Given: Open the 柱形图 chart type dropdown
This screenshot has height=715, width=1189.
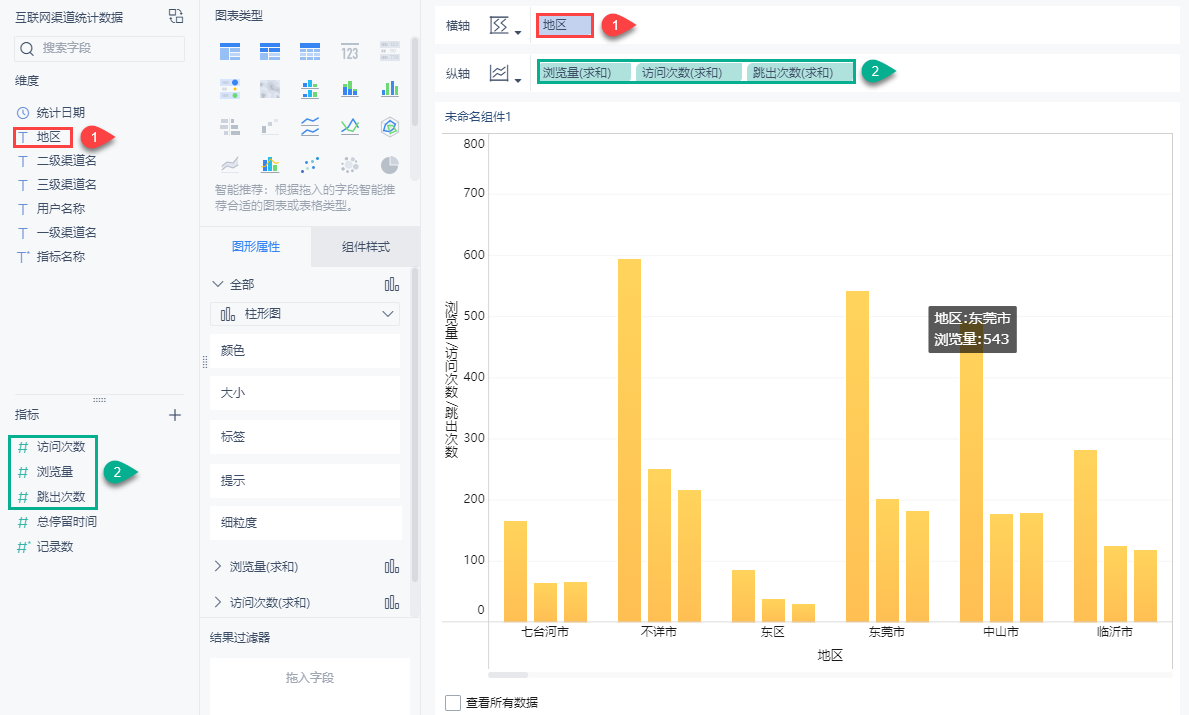Looking at the screenshot, I should point(305,314).
